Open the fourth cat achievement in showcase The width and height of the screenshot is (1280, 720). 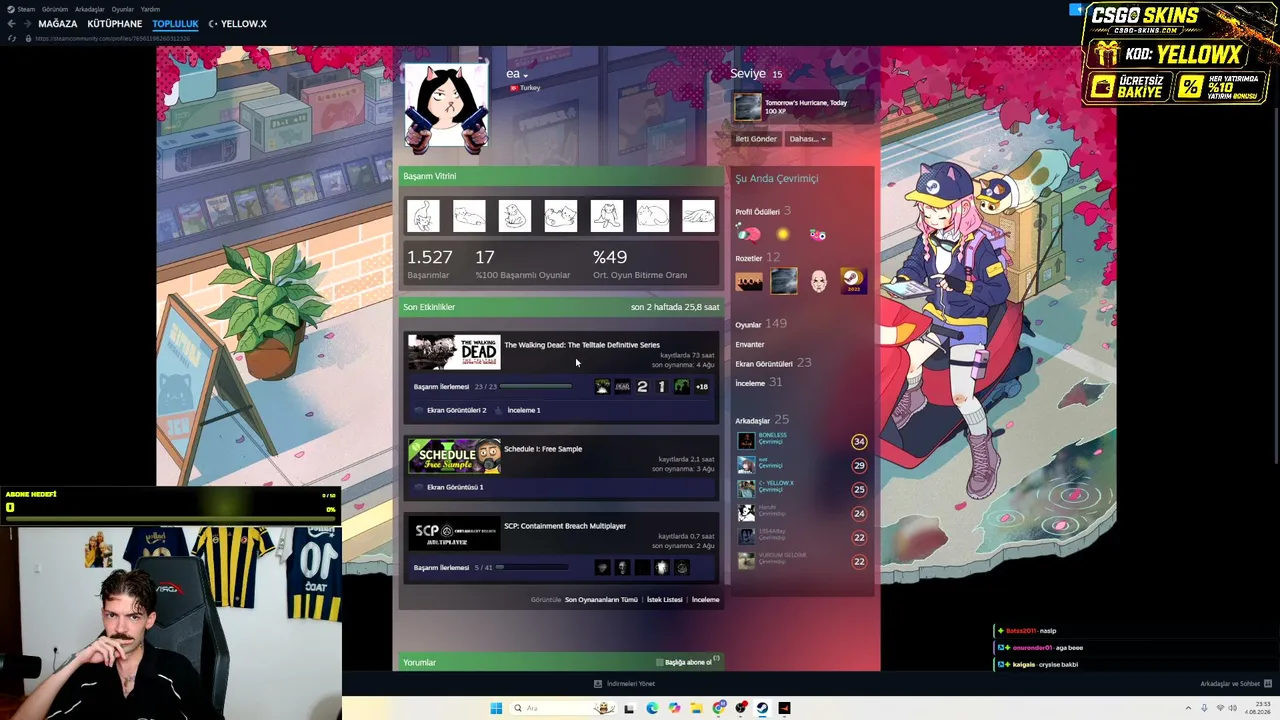pyautogui.click(x=561, y=216)
